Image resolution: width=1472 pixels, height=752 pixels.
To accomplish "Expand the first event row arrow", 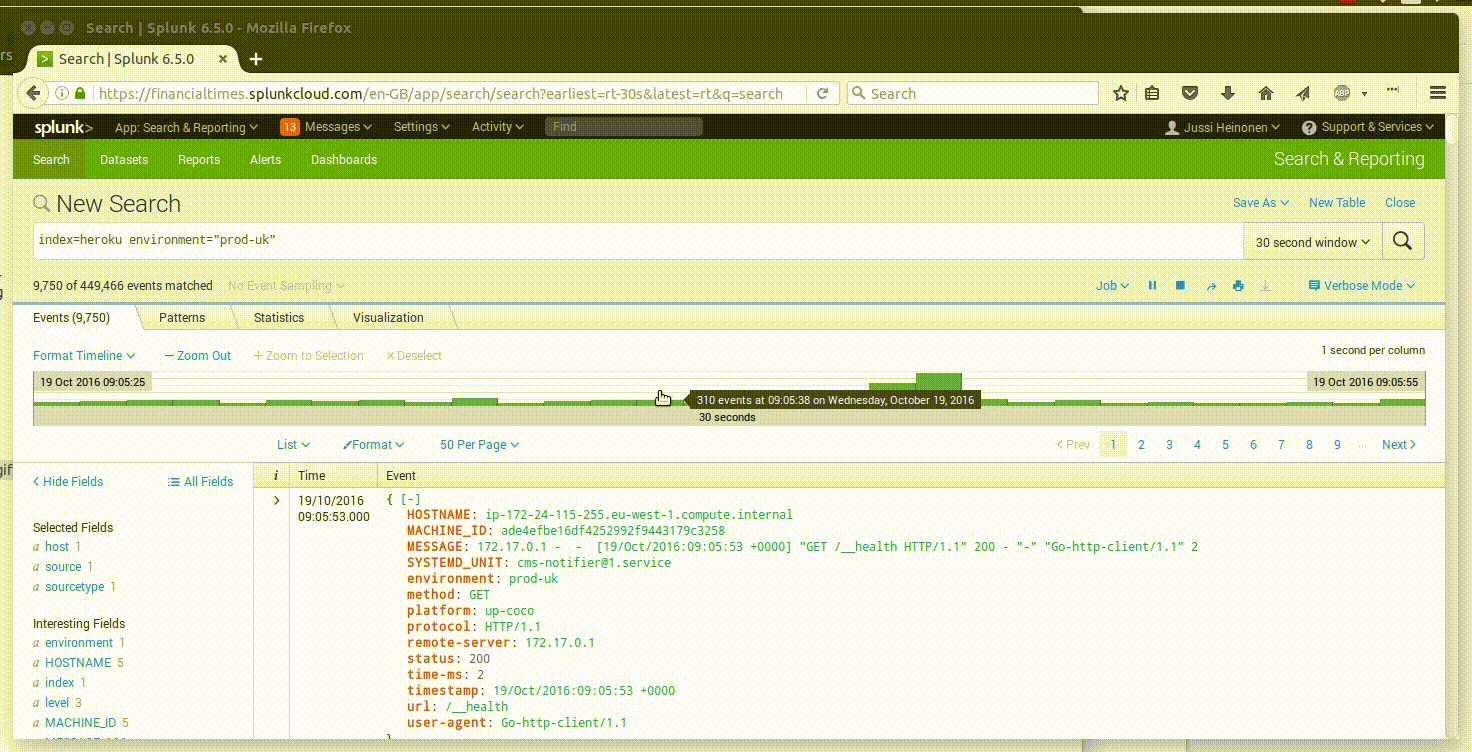I will (x=275, y=500).
